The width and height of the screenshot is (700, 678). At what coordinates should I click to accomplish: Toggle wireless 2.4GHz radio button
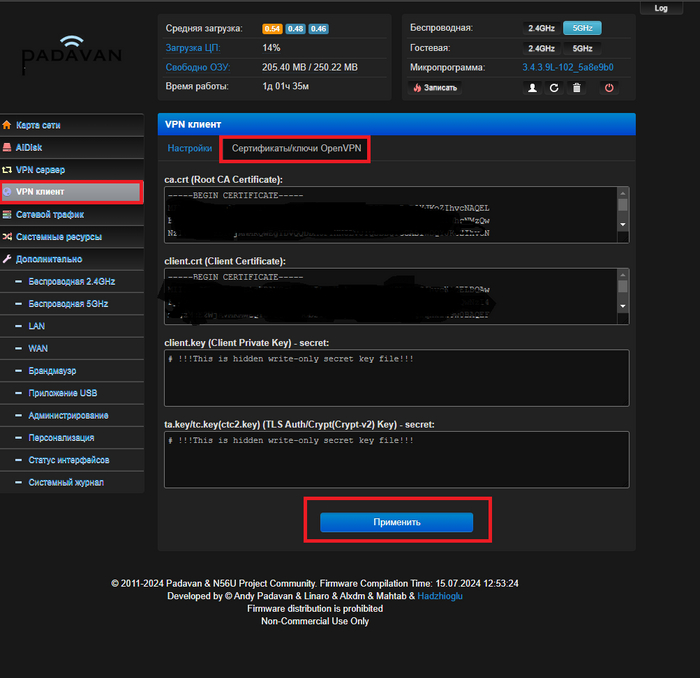coord(541,29)
